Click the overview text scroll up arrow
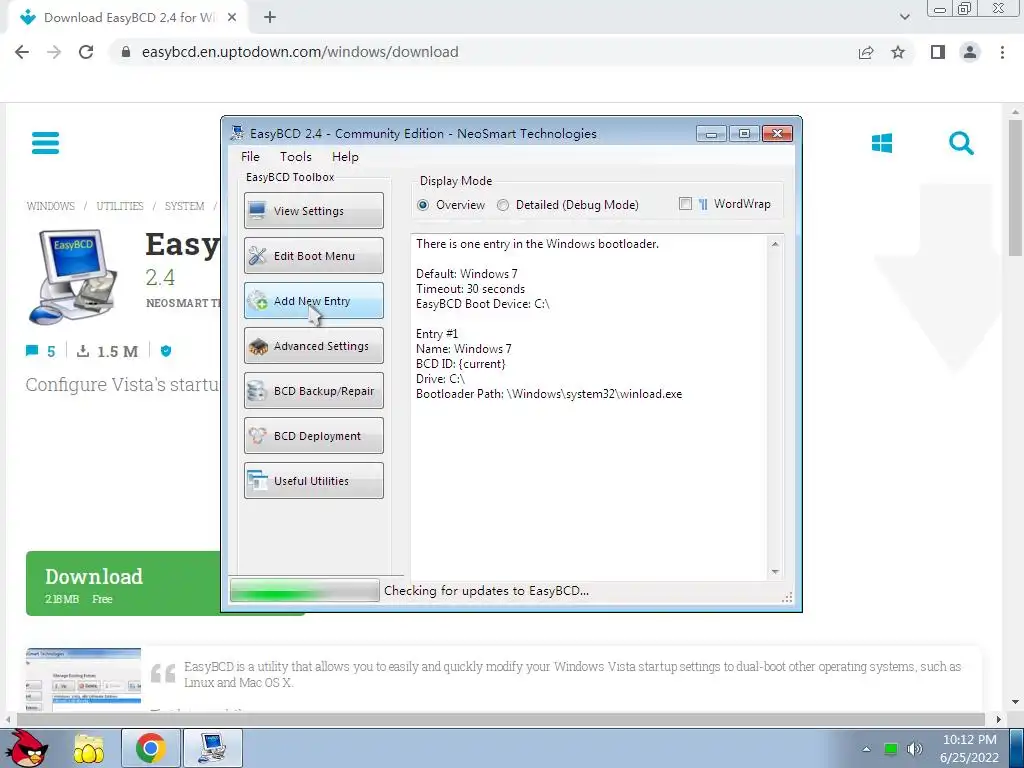The image size is (1024, 768). pyautogui.click(x=775, y=244)
